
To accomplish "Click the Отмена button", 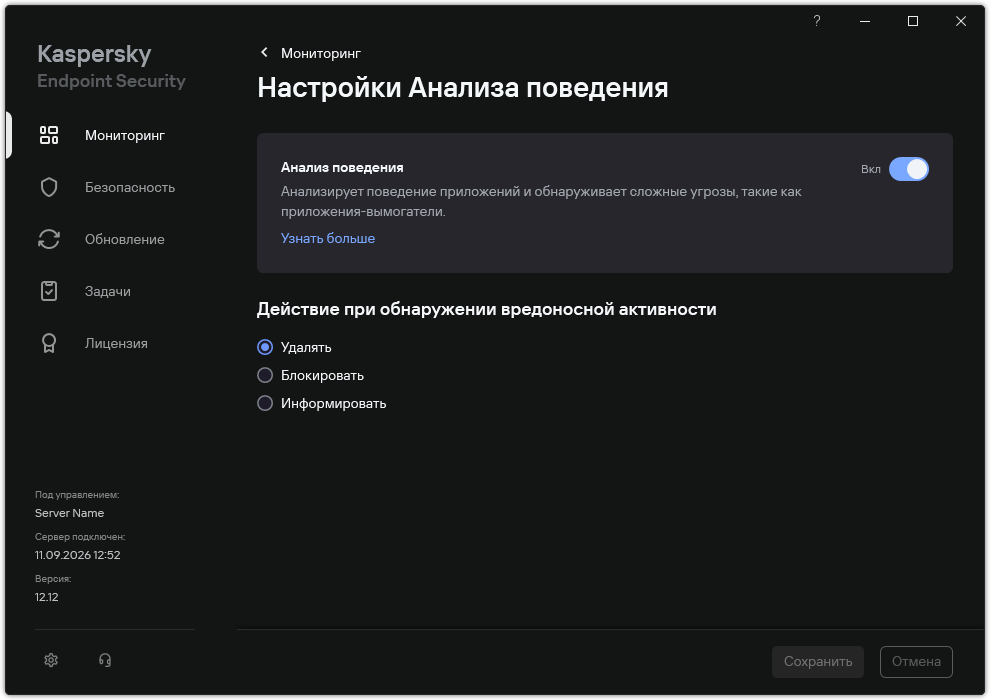I will click(916, 661).
